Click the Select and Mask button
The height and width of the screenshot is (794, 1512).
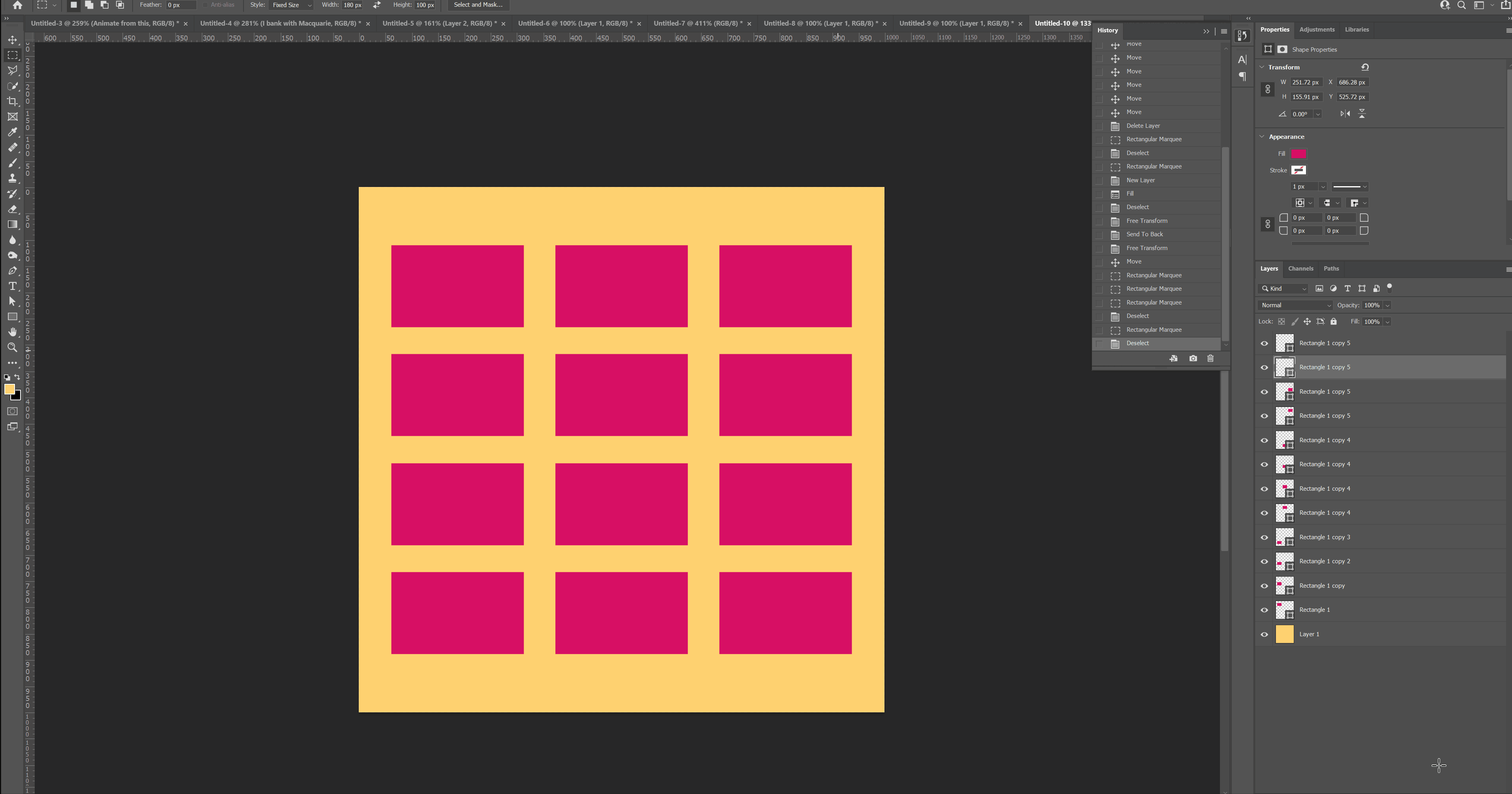tap(478, 5)
